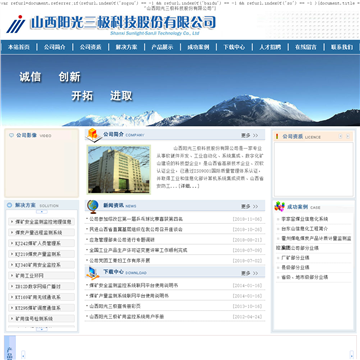The image size is (360, 360).
Task: Open the news item dated 2018-10-26
Action: point(136,230)
